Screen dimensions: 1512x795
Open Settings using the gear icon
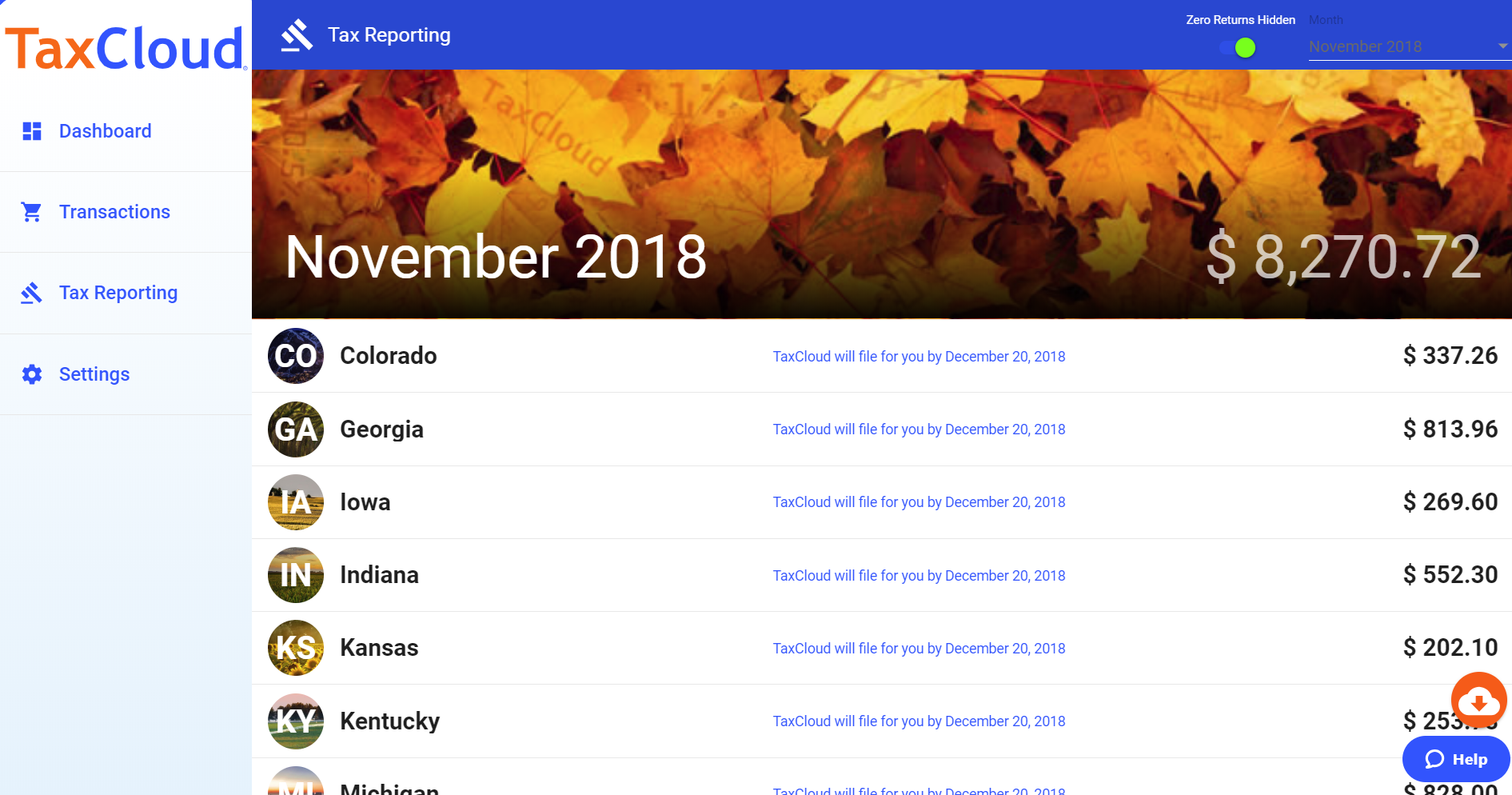(x=32, y=374)
